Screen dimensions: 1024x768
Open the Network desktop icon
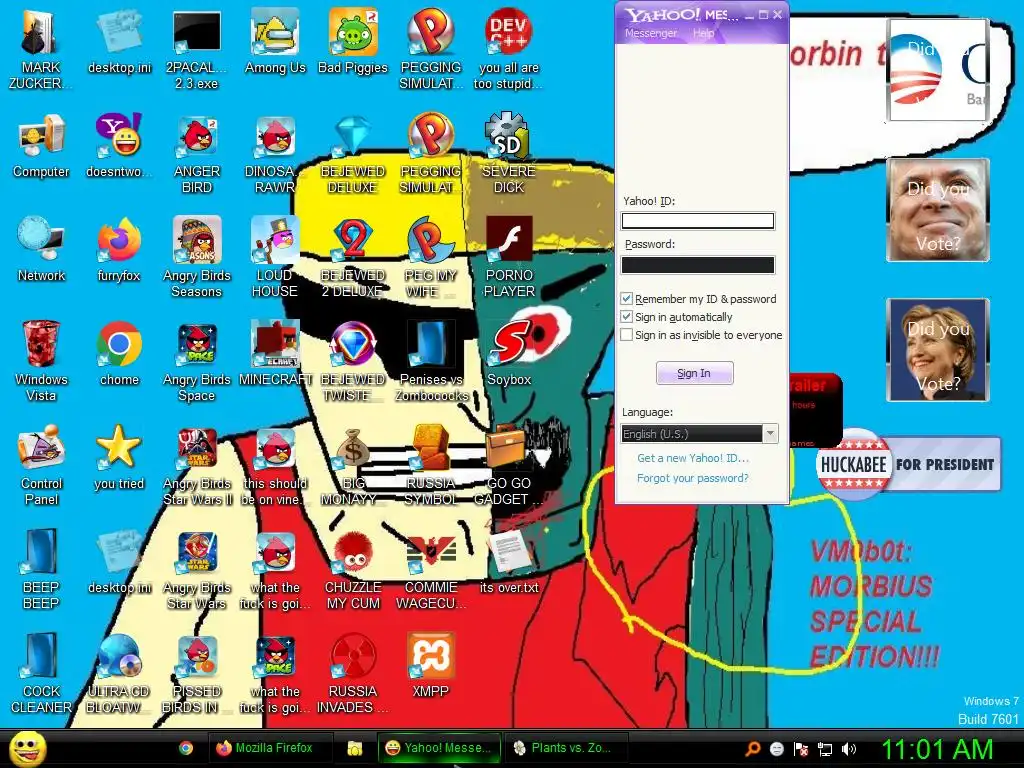[x=40, y=249]
